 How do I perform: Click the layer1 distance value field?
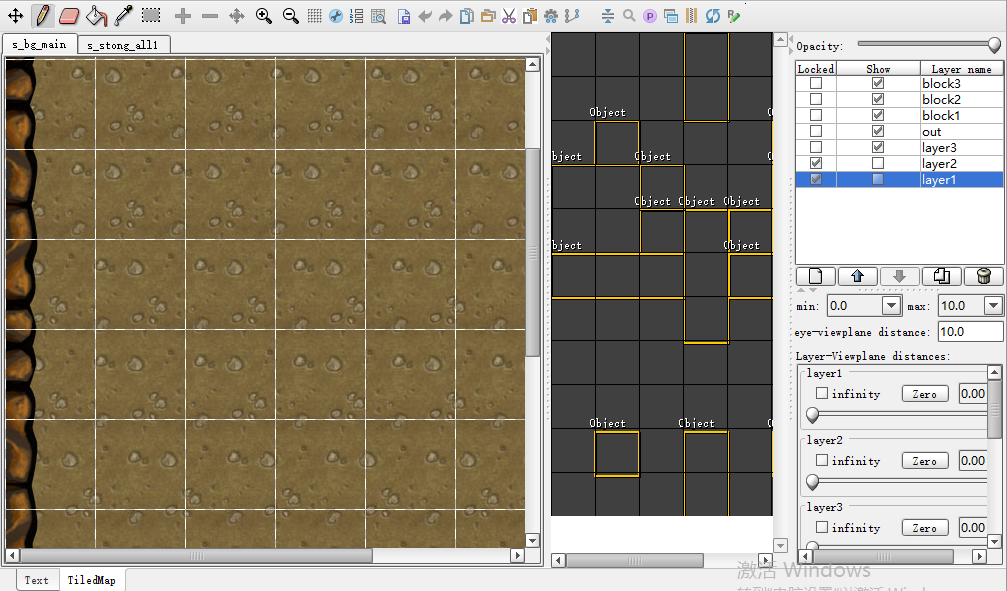coord(972,394)
